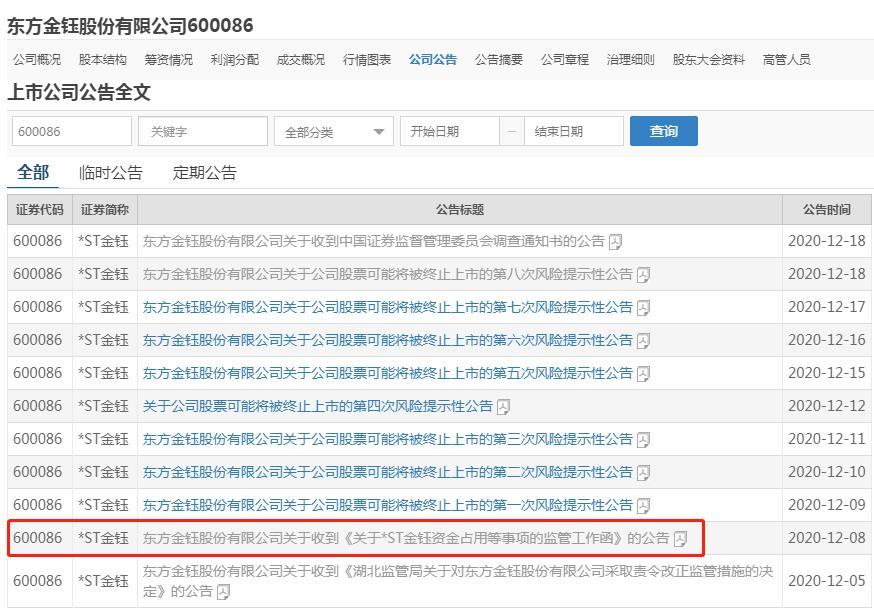Viewport: 874px width, 608px height.
Task: Click the 公告时间 column header
Action: (x=827, y=210)
